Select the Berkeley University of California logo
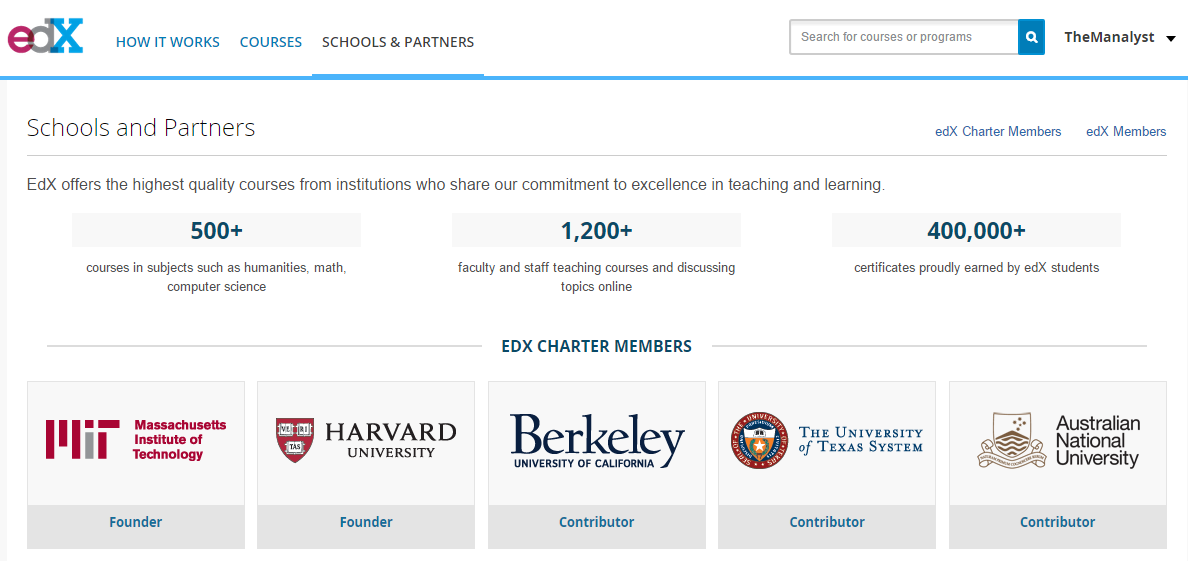 click(597, 440)
